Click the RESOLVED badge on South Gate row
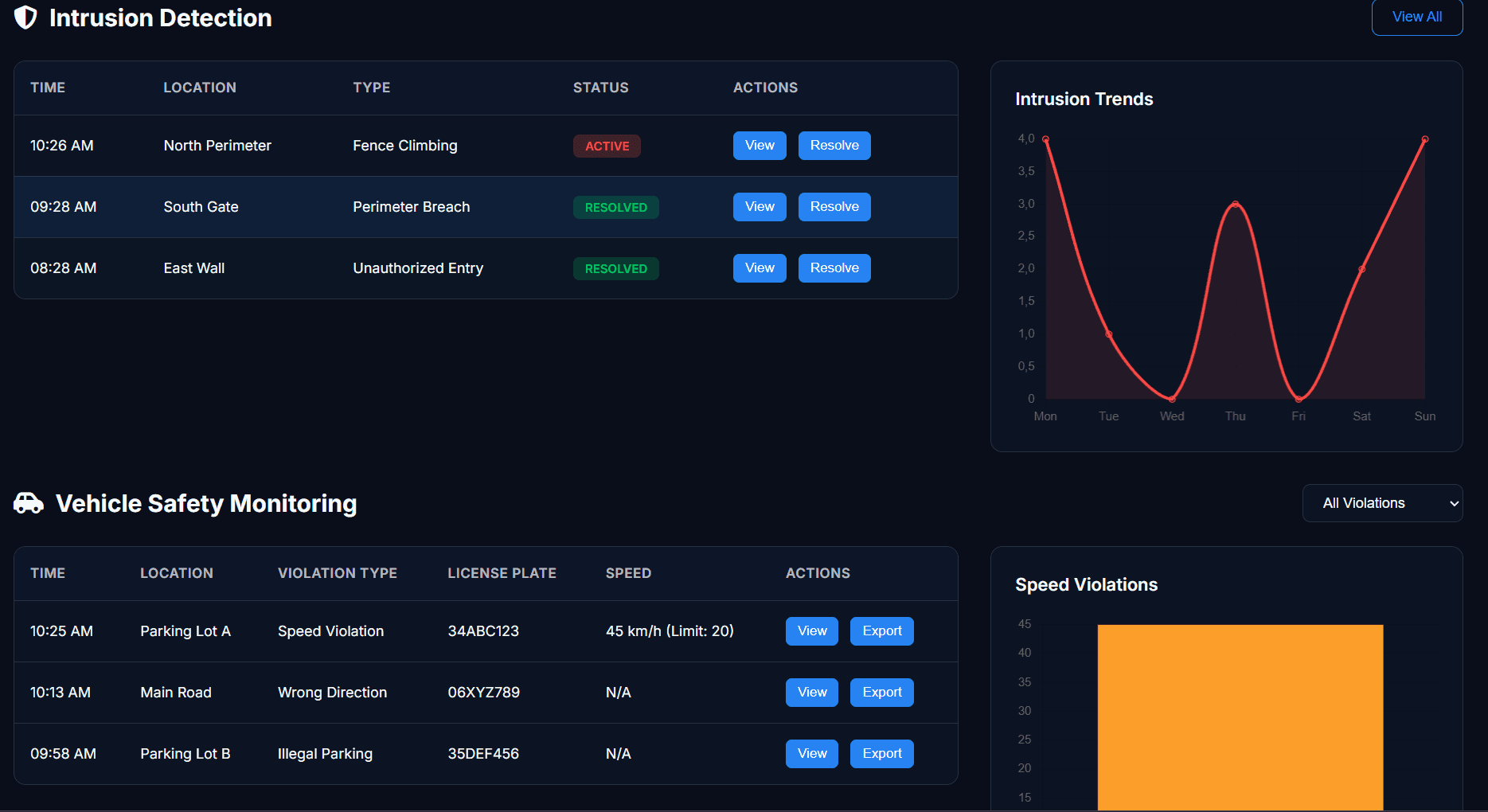Screen dimensions: 1488x812 point(615,208)
